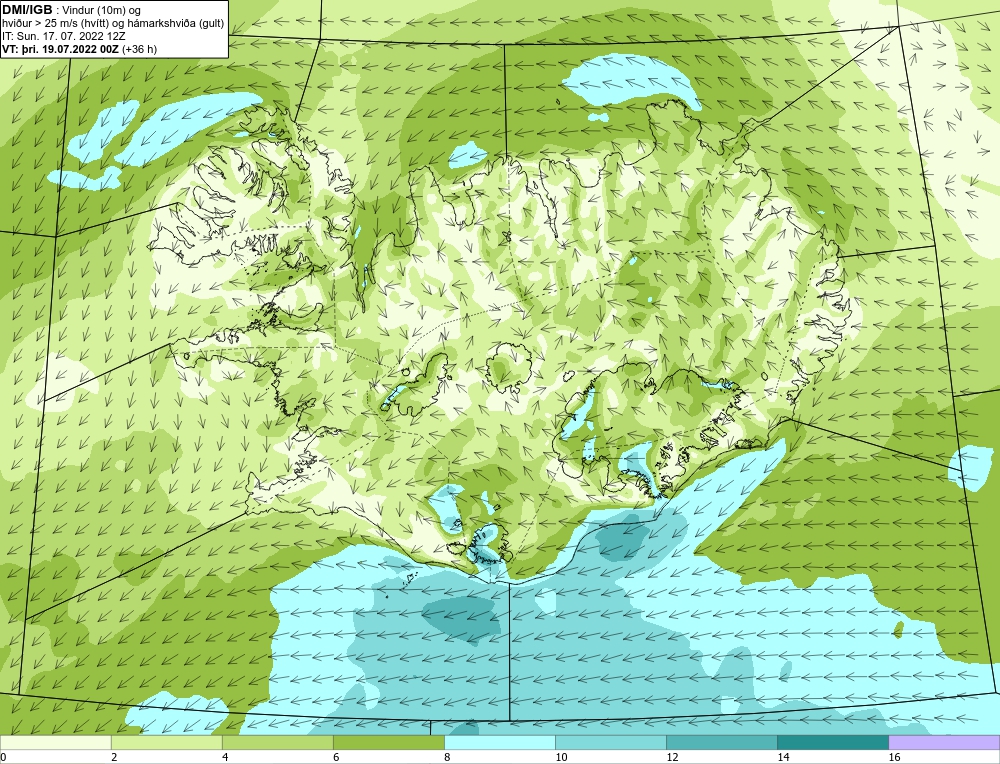This screenshot has width=1000, height=764.
Task: Click the 4–6 m/s green legend swatch
Action: tap(277, 743)
